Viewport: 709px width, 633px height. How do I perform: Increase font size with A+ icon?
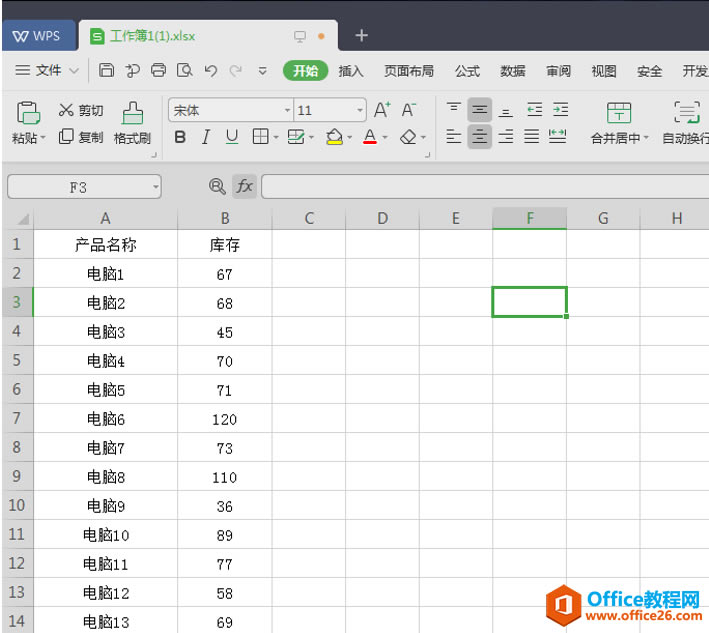tap(382, 110)
